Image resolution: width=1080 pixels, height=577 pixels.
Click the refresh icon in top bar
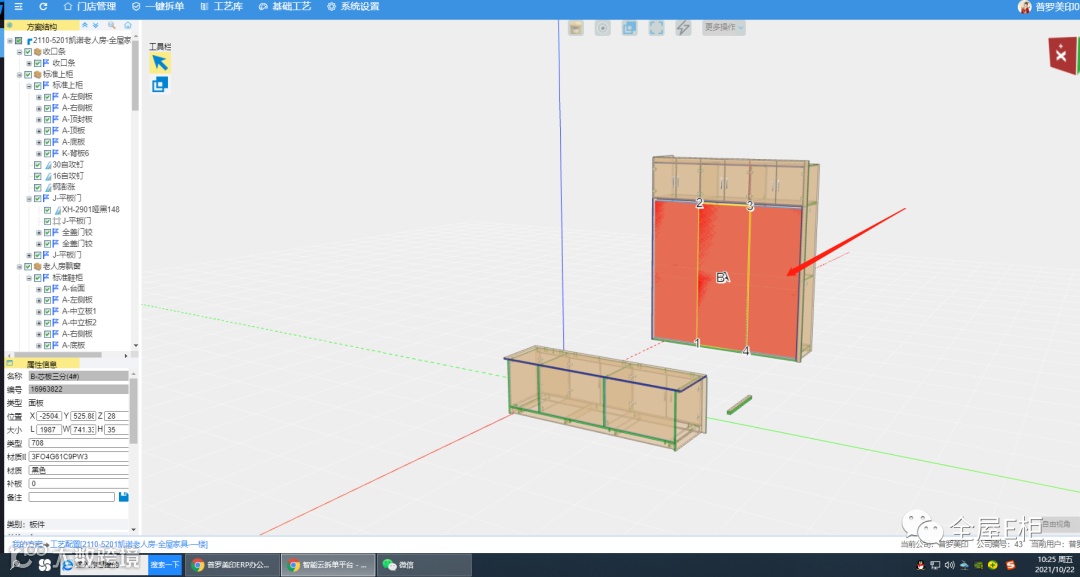point(43,6)
